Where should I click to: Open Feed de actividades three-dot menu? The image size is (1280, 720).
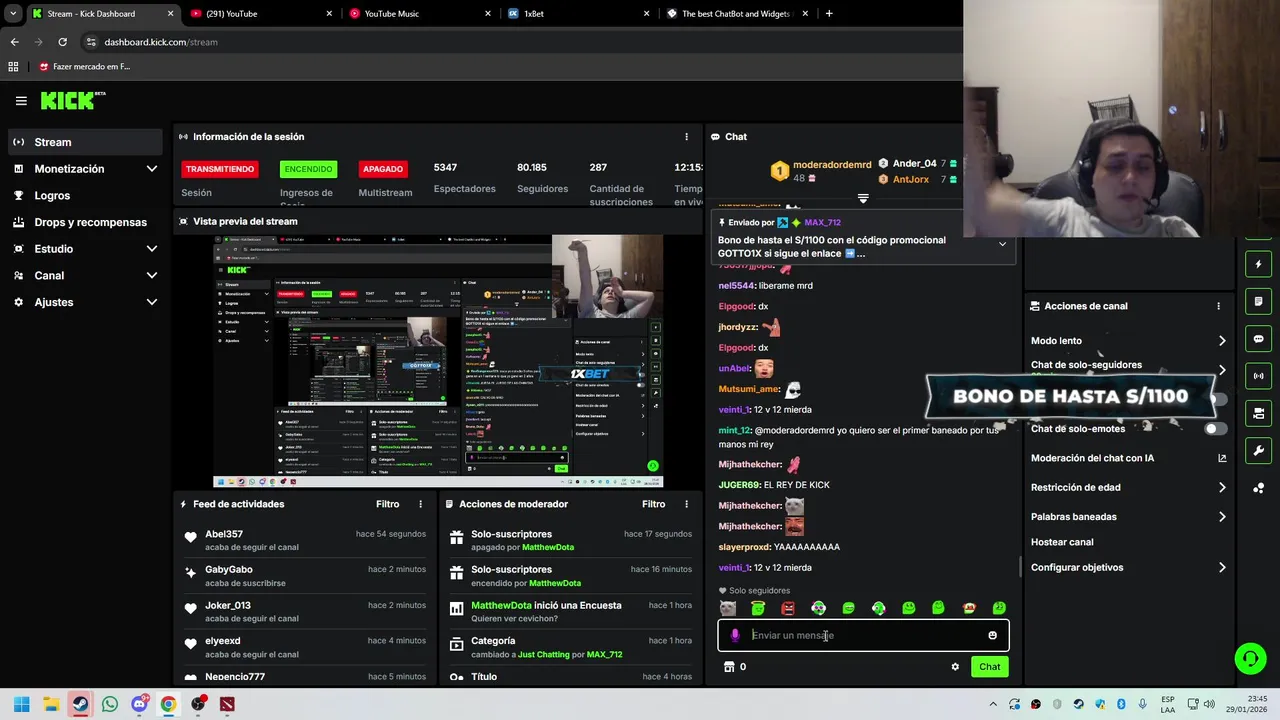[x=420, y=504]
